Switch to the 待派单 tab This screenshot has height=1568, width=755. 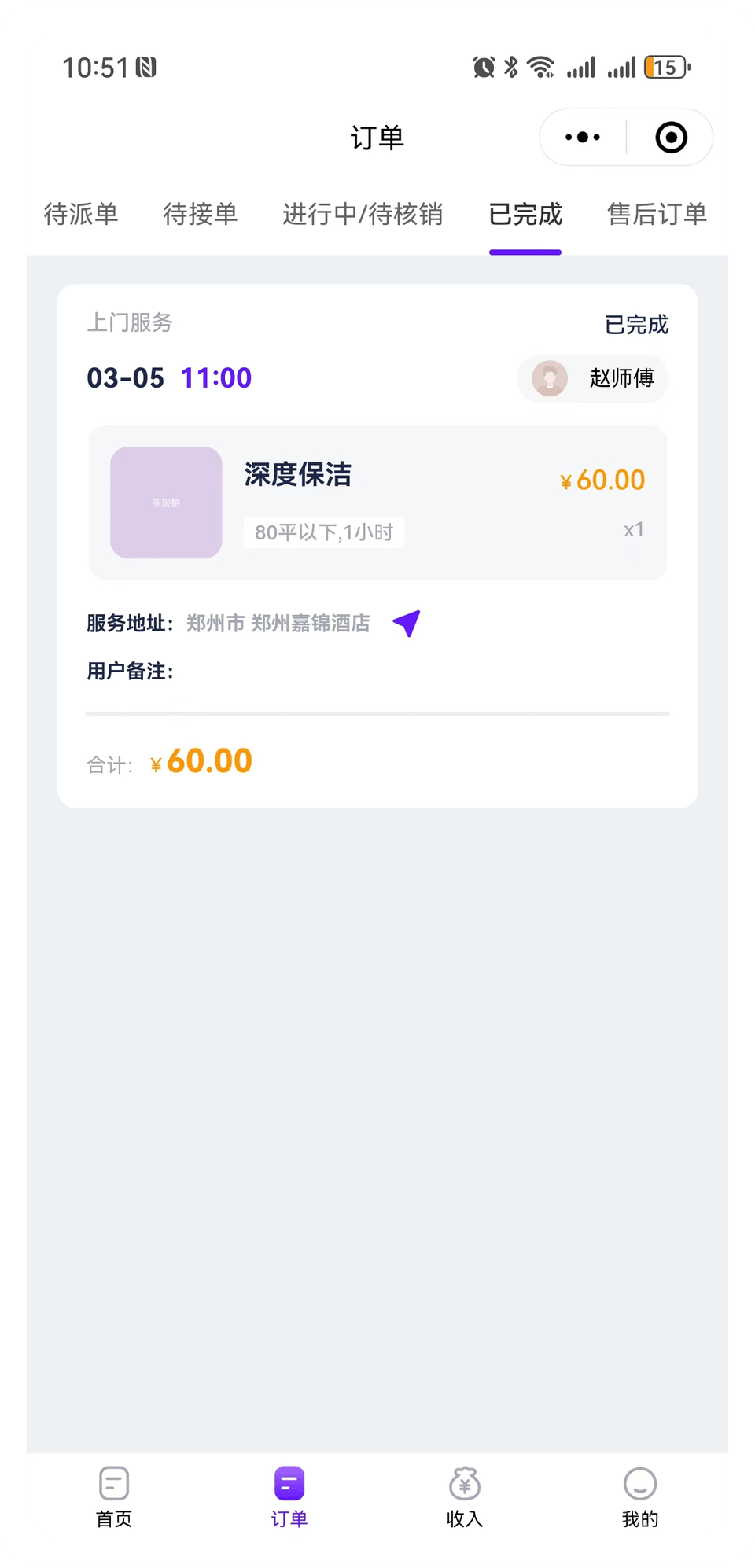click(x=81, y=214)
